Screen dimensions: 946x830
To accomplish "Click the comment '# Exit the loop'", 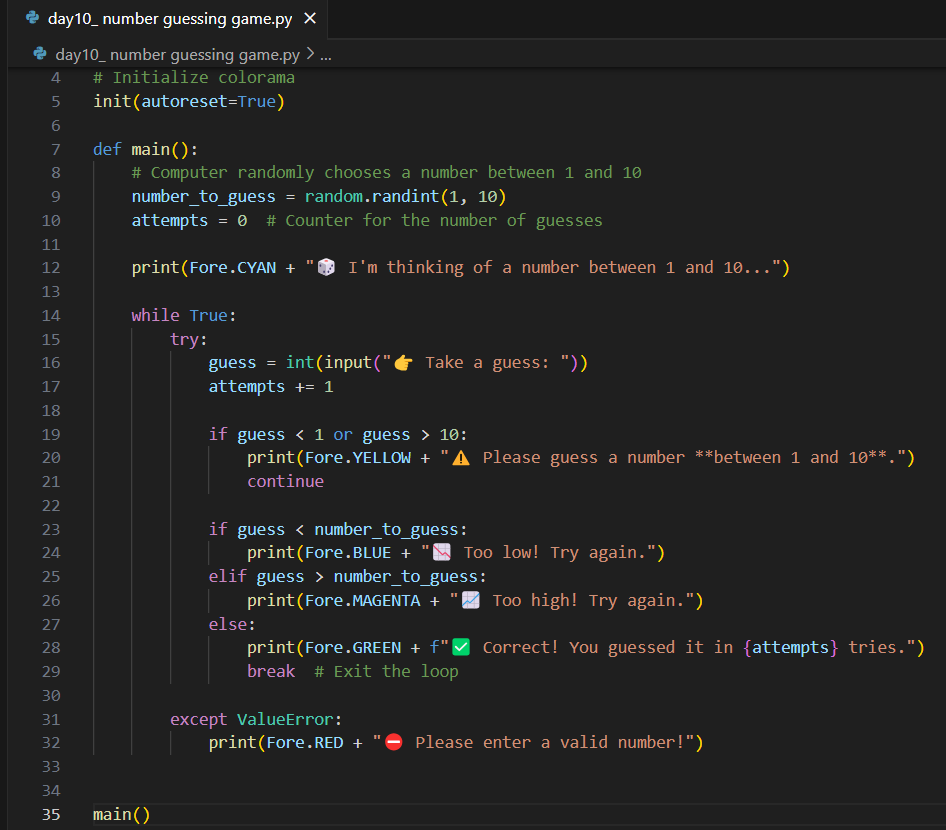I will [387, 671].
